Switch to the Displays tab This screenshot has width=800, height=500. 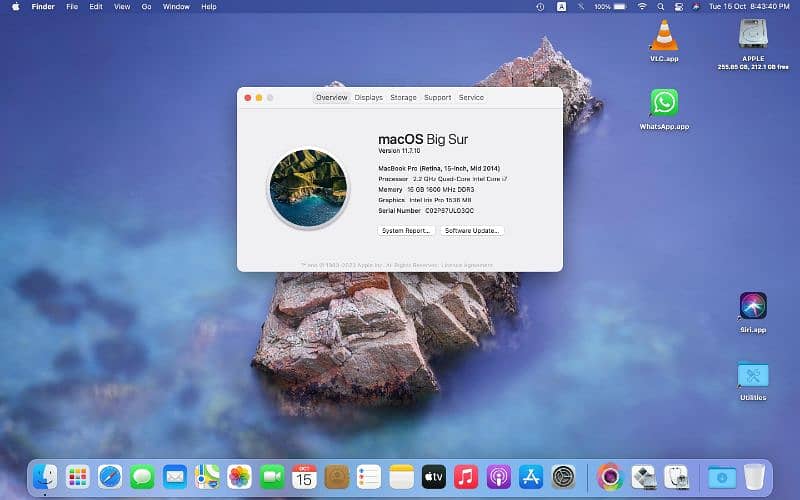tap(368, 98)
